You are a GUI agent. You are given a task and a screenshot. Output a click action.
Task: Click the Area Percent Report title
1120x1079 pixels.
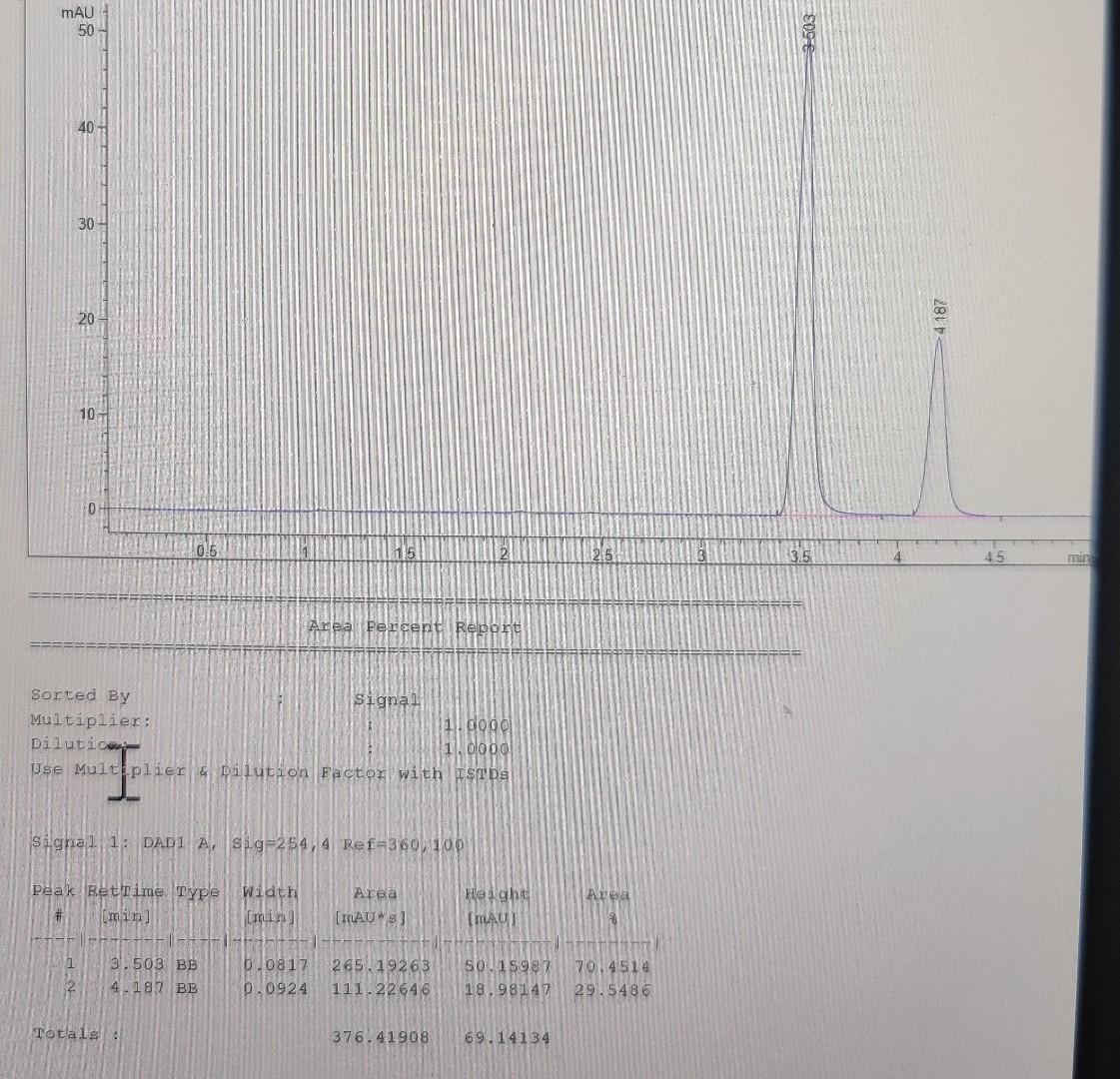(415, 627)
